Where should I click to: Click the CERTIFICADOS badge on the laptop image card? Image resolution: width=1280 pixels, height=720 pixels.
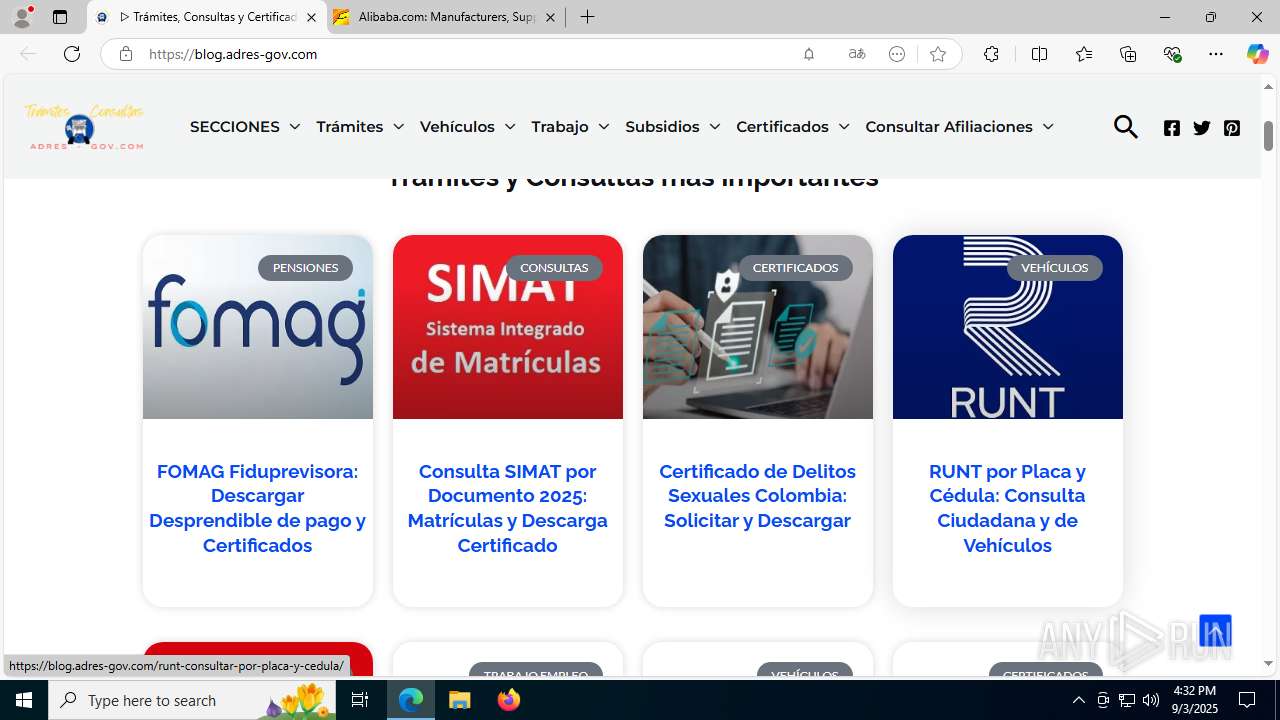click(795, 268)
